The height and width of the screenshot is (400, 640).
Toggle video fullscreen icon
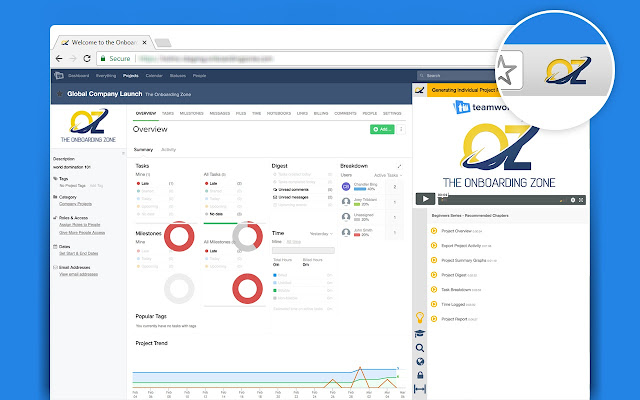(x=581, y=200)
